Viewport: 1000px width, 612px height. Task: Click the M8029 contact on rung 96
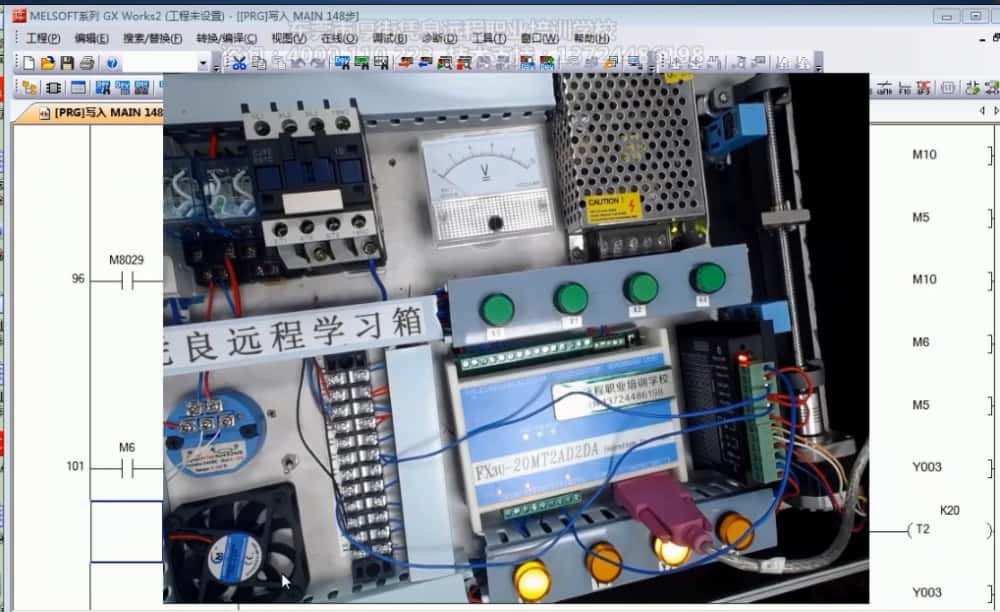pos(127,280)
